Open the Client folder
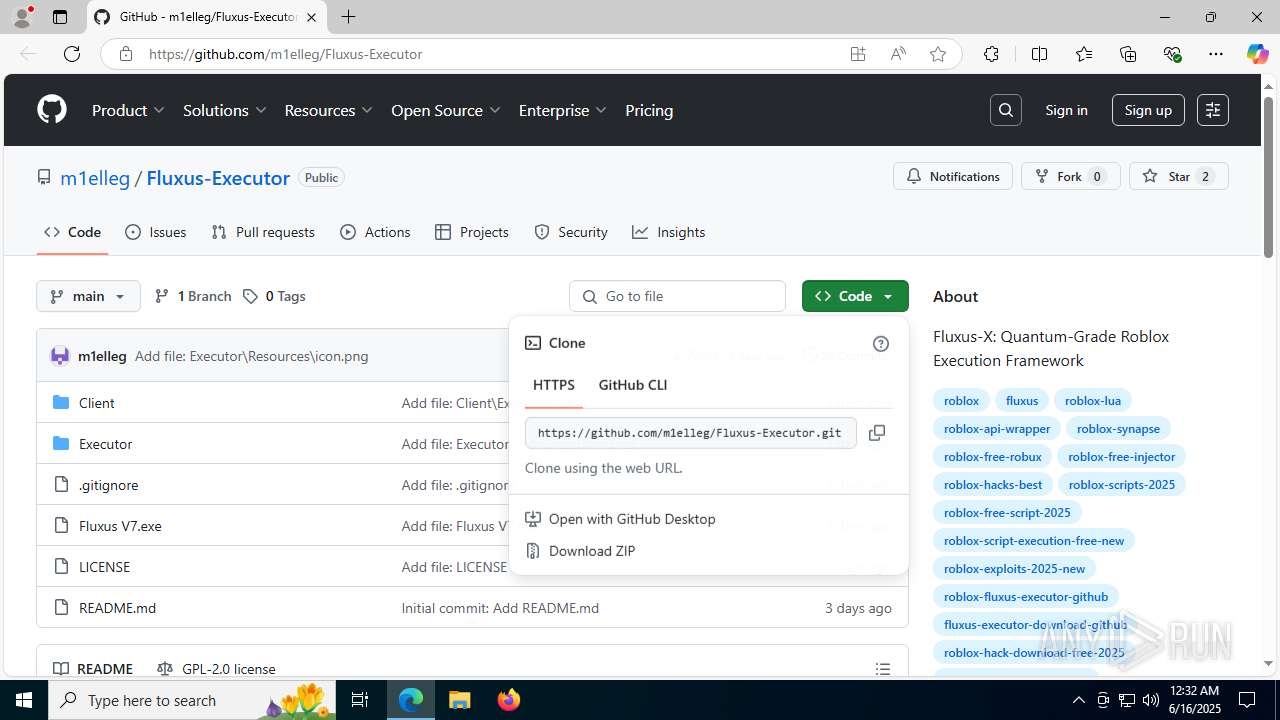The width and height of the screenshot is (1280, 720). click(97, 403)
